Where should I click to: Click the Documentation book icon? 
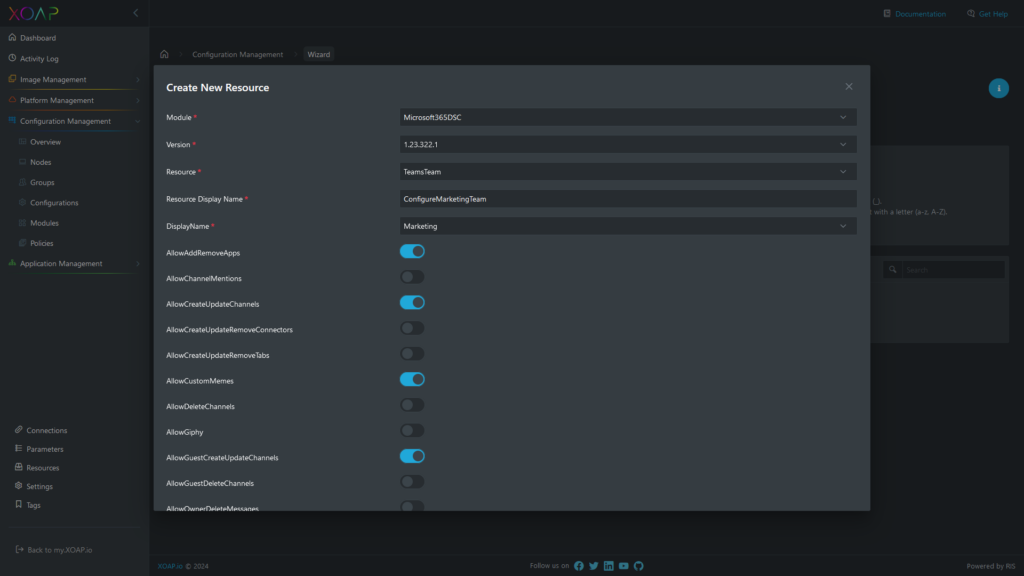(x=887, y=13)
